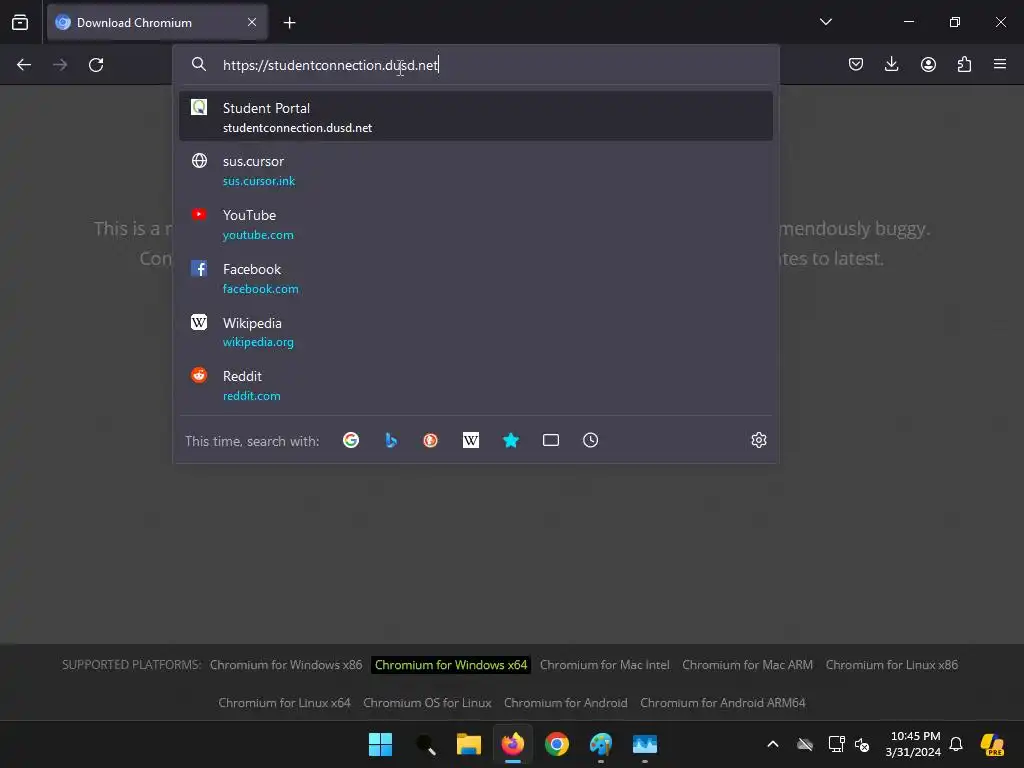Open the Windows Start menu
This screenshot has width=1024, height=768.
[380, 744]
